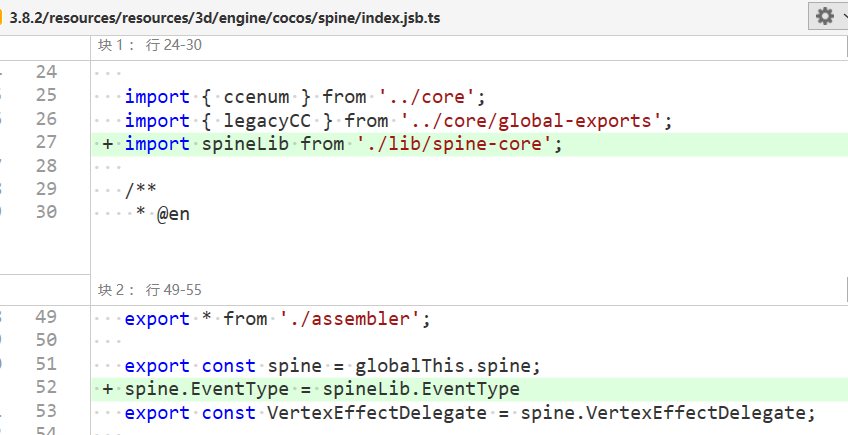Click the @en comment tag
This screenshot has height=435, width=848.
pos(173,213)
